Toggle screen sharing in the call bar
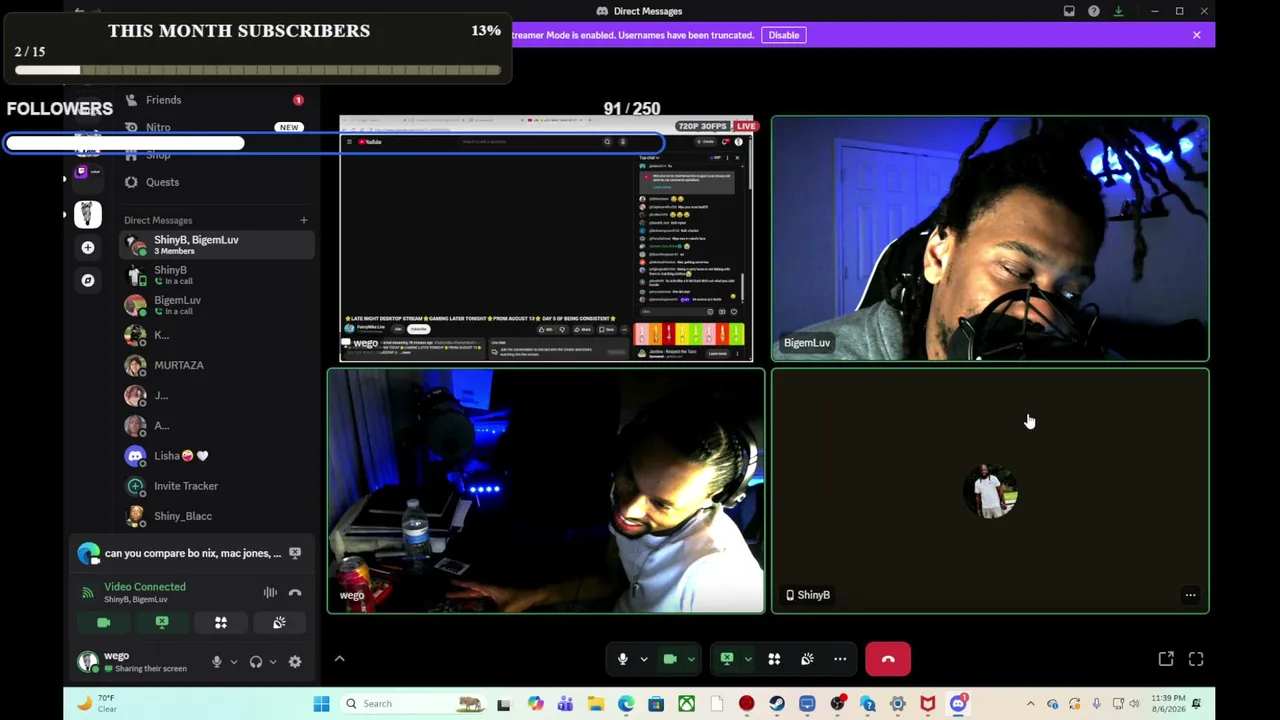Screen dimensions: 1280x720 pyautogui.click(x=727, y=659)
